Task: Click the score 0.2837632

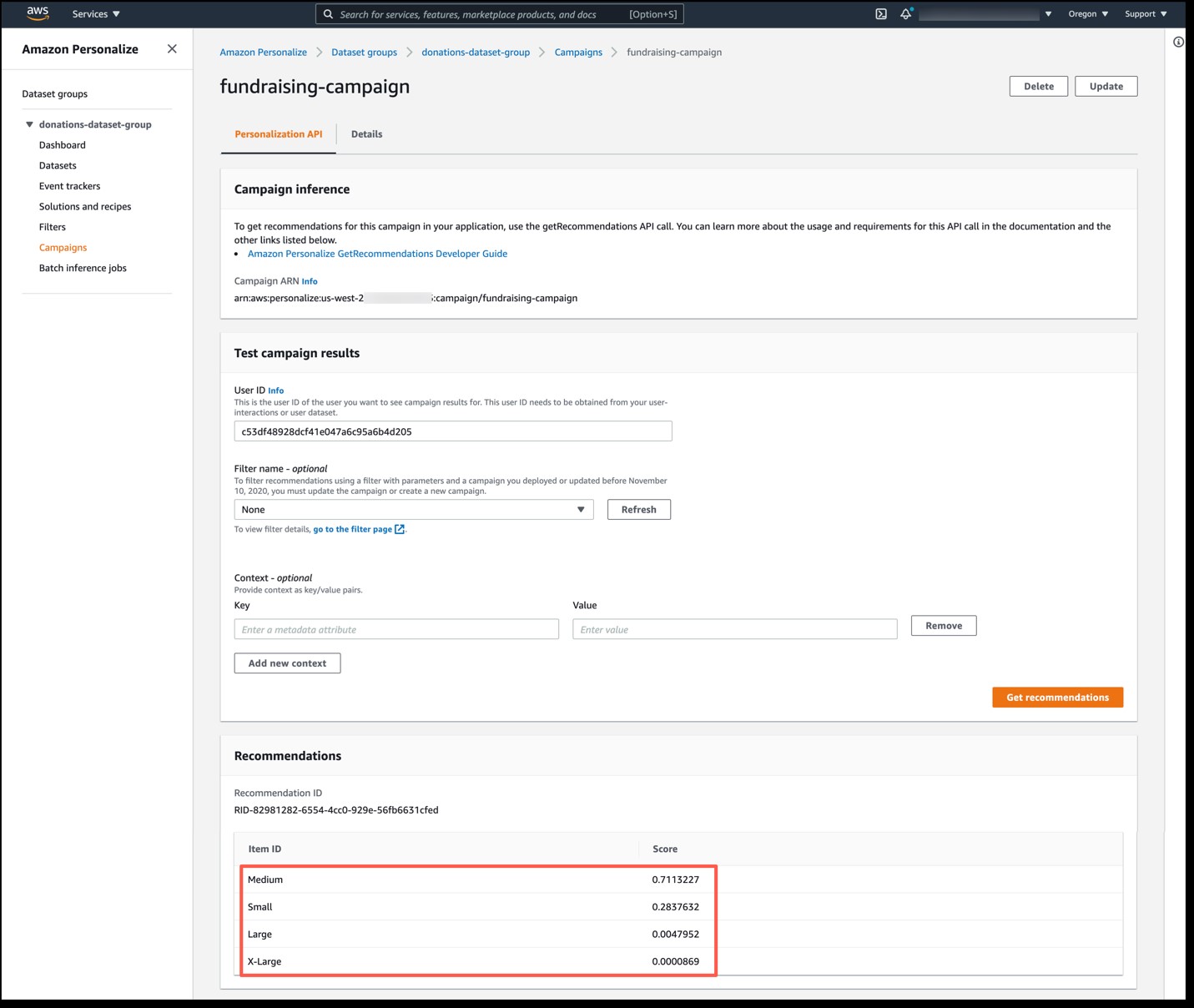Action: tap(676, 907)
